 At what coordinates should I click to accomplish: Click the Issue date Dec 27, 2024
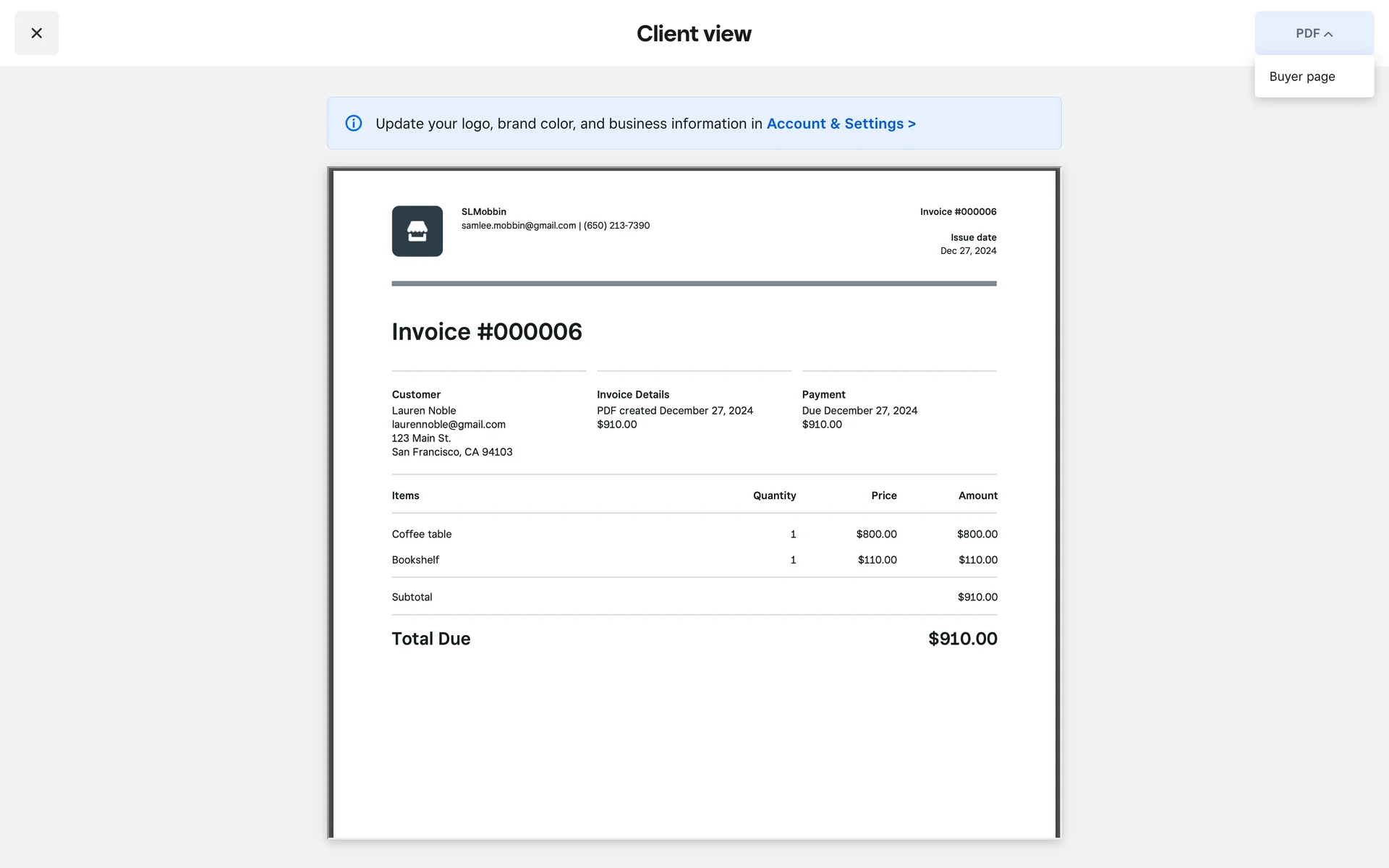[x=968, y=251]
